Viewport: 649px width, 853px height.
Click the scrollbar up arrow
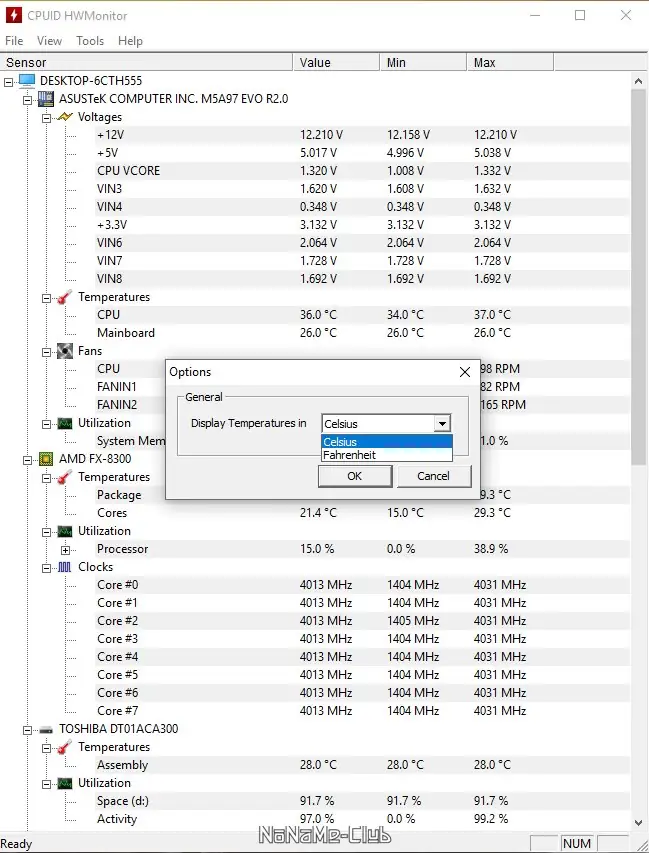tap(639, 81)
